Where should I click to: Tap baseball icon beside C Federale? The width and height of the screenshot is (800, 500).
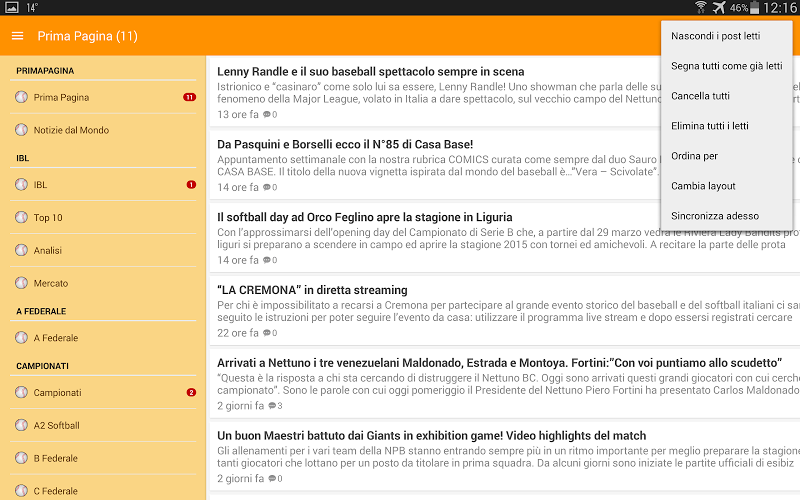pos(21,490)
